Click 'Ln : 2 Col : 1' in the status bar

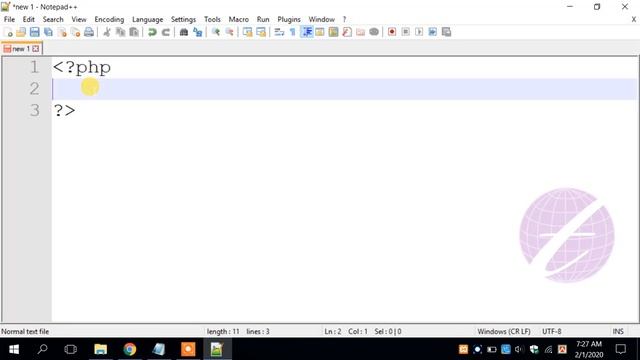click(x=346, y=331)
